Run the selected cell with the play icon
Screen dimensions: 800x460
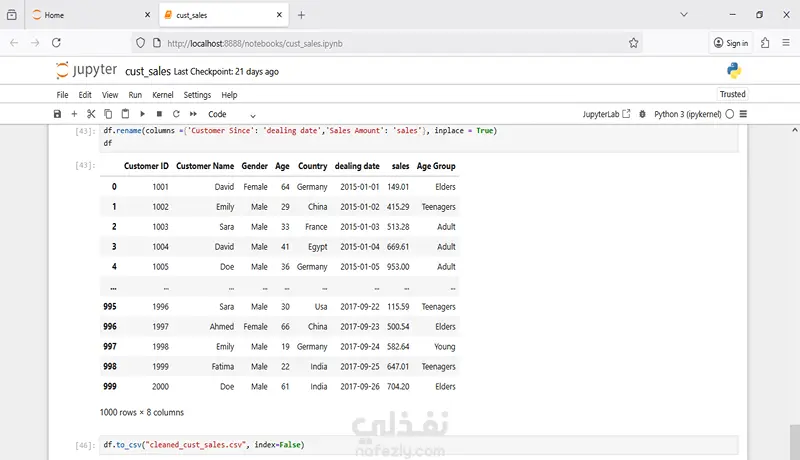[142, 114]
